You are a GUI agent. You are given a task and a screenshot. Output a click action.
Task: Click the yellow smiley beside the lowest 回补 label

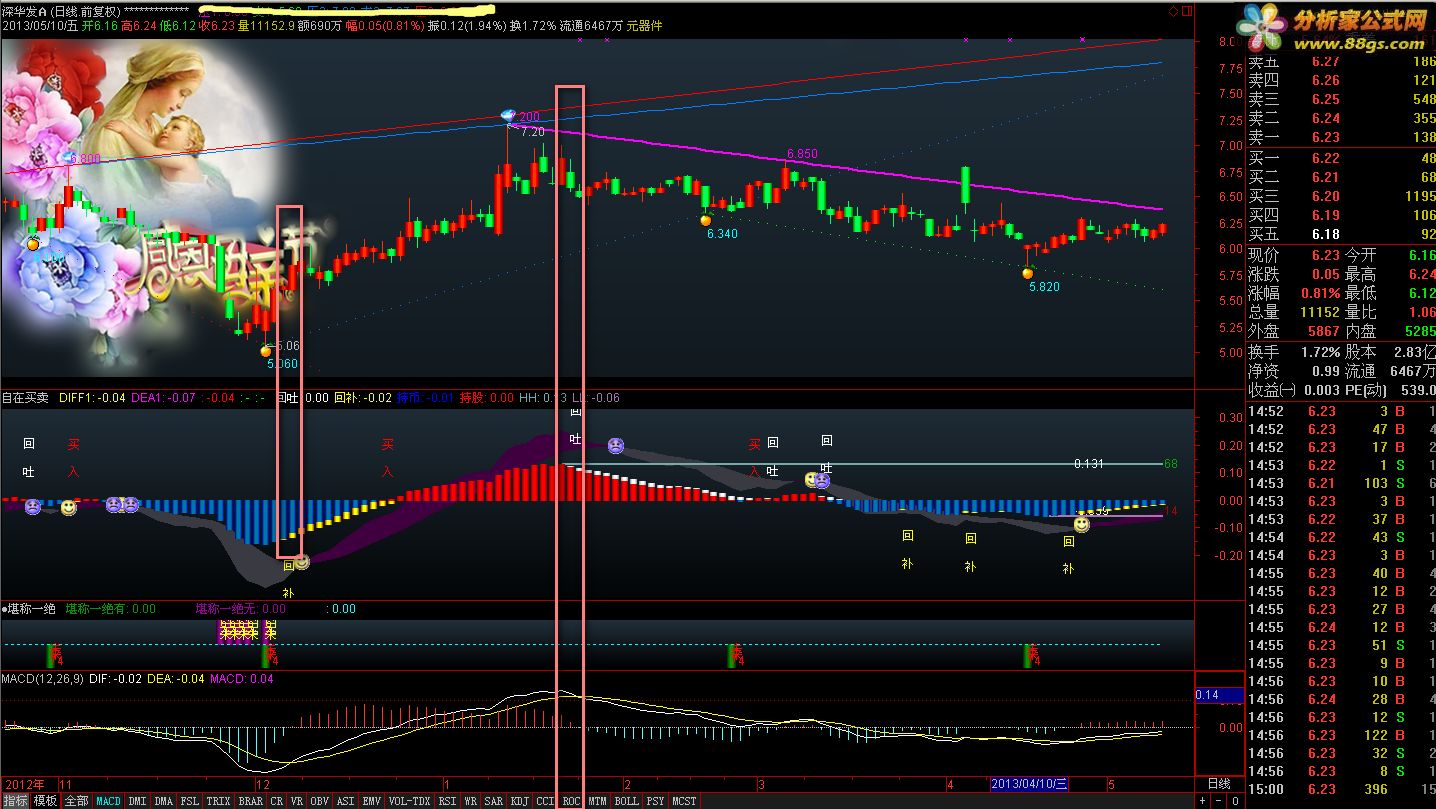pos(302,562)
